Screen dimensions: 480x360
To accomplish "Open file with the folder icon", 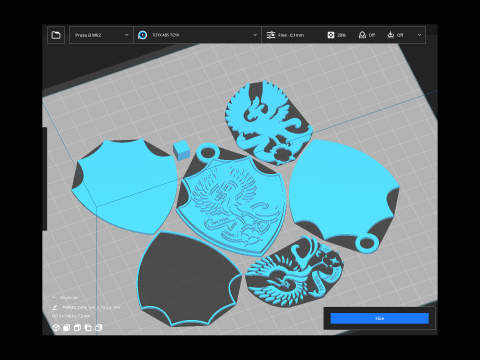I will [x=56, y=35].
